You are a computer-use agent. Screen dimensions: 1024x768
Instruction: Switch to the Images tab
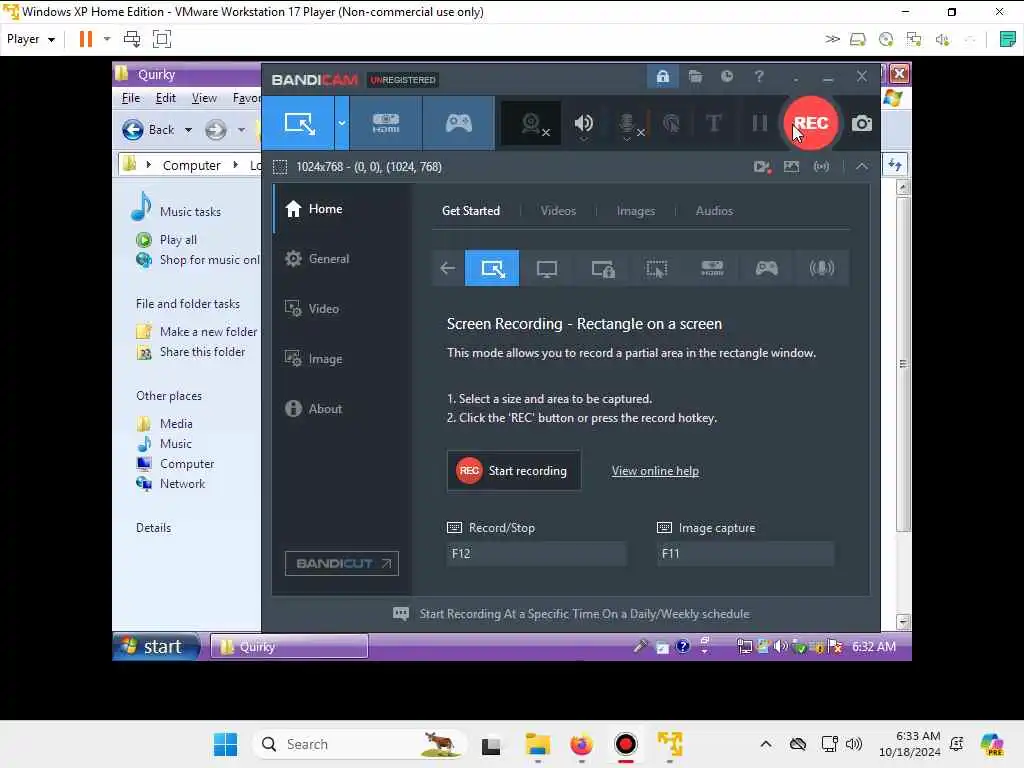pos(635,211)
